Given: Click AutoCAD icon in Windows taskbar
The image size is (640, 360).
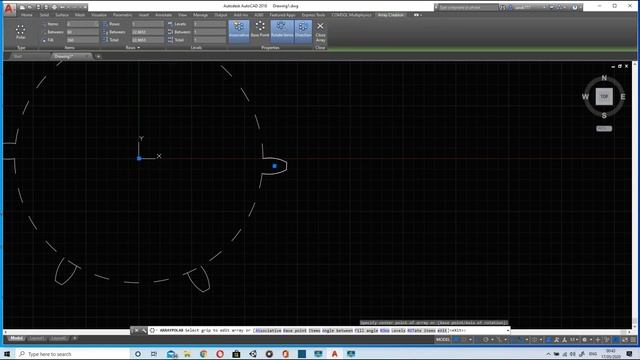Looking at the screenshot, I should point(334,354).
